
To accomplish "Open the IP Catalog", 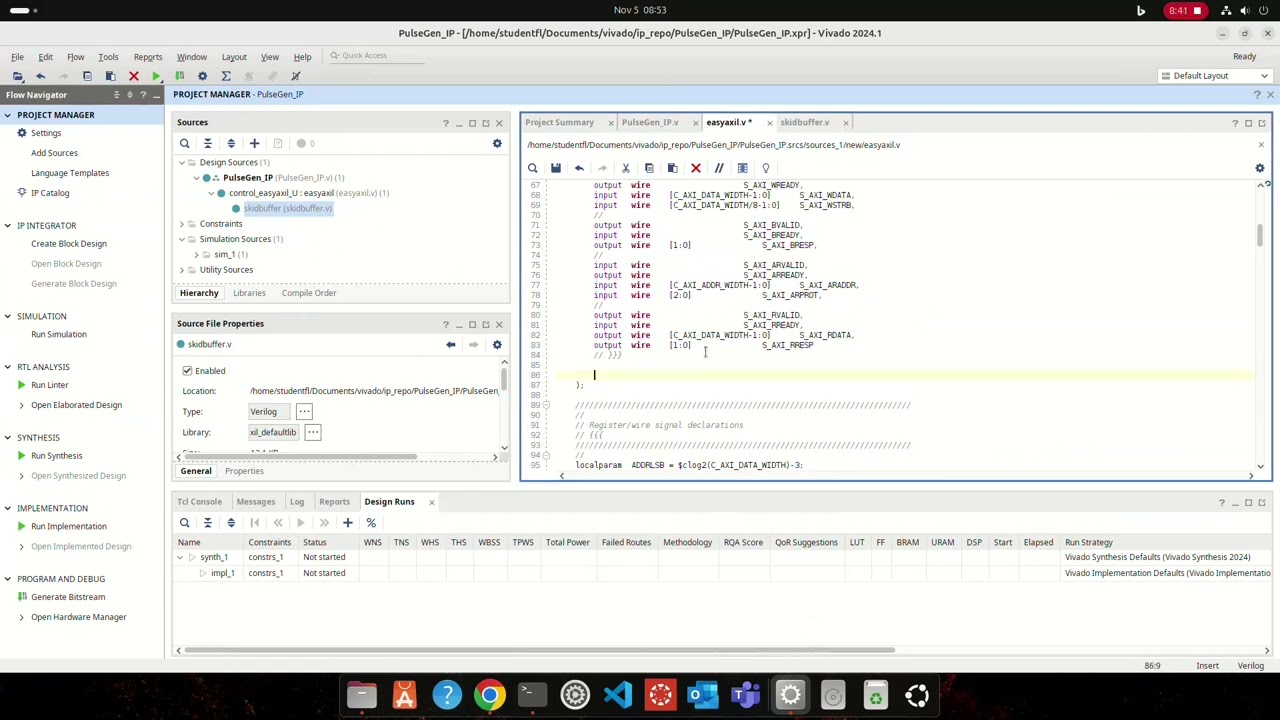I will [x=50, y=193].
